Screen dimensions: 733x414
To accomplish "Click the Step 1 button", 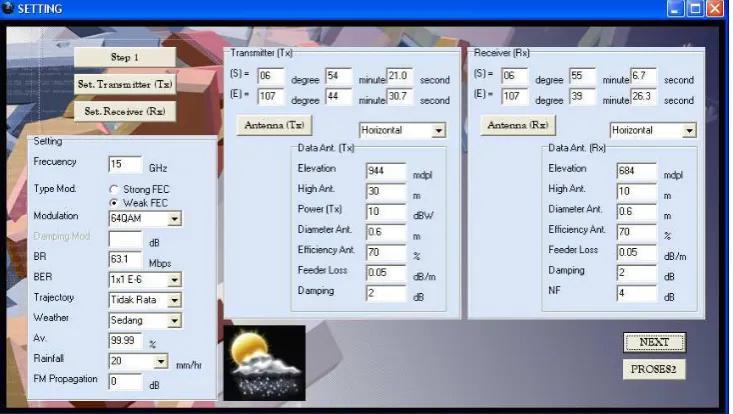I will 125,57.
